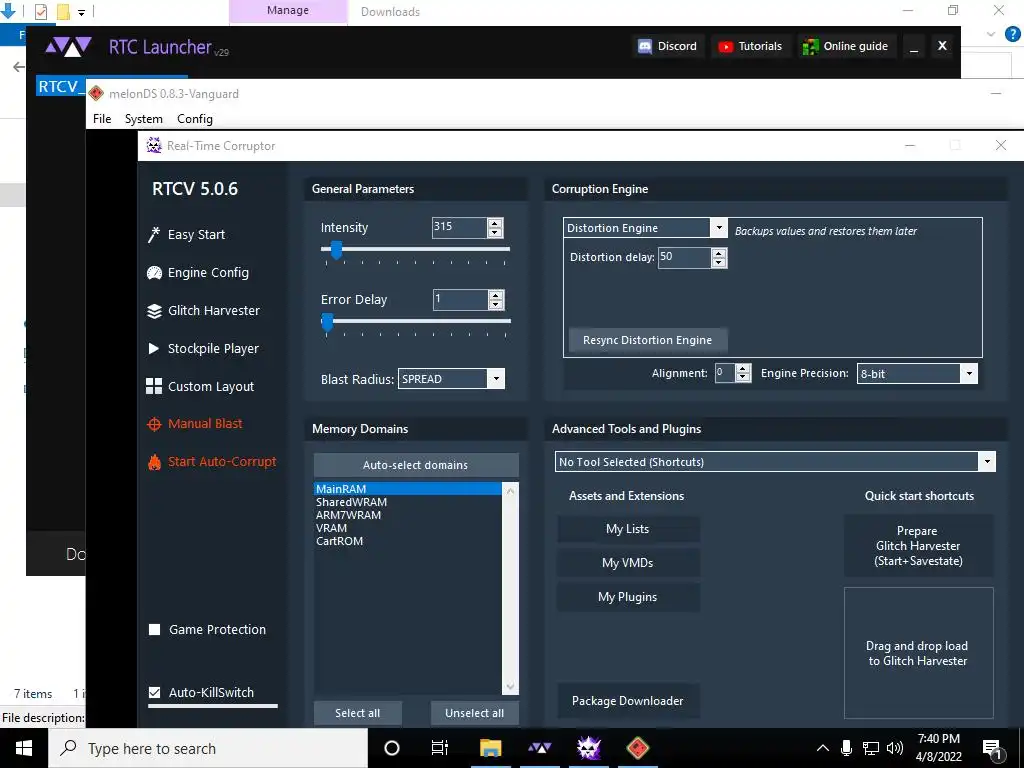
Task: Open My Plugins button
Action: pos(628,597)
